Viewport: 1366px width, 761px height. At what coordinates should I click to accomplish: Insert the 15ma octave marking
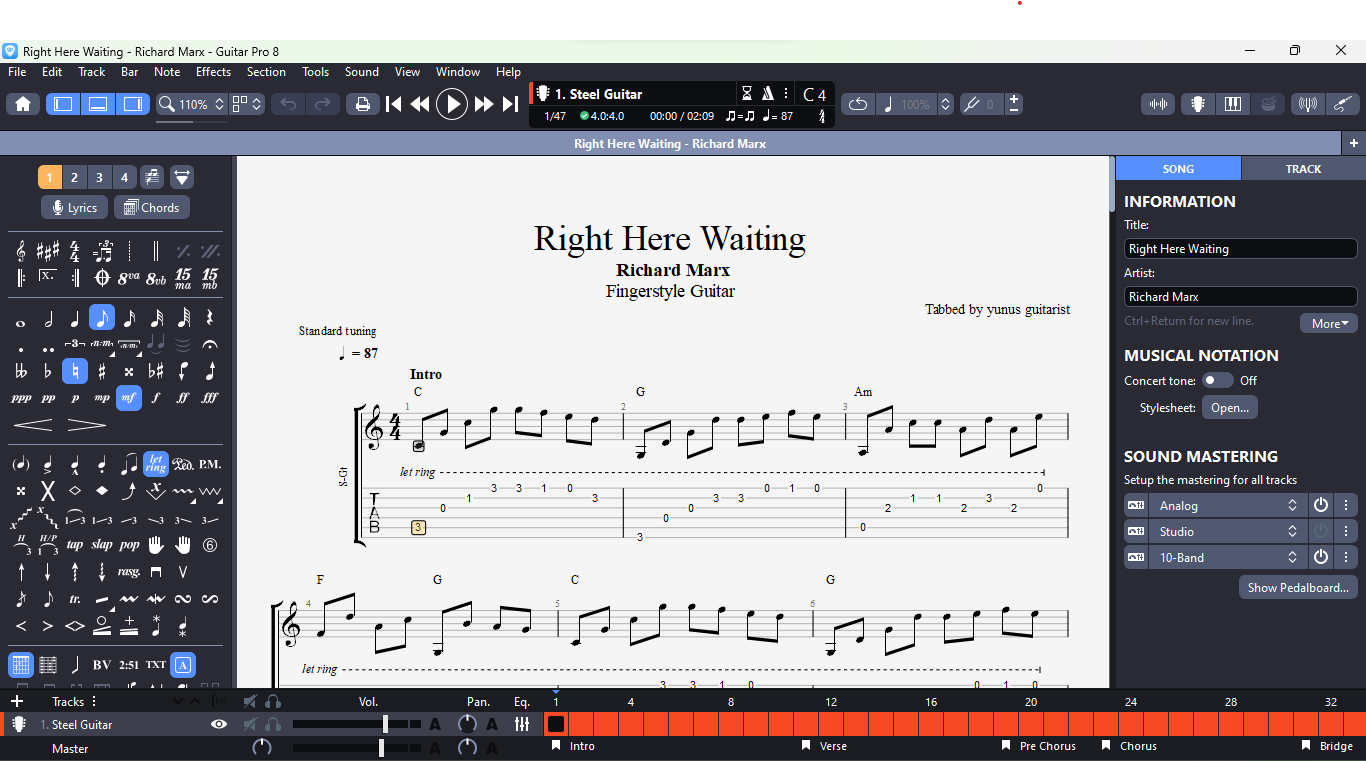[x=183, y=278]
